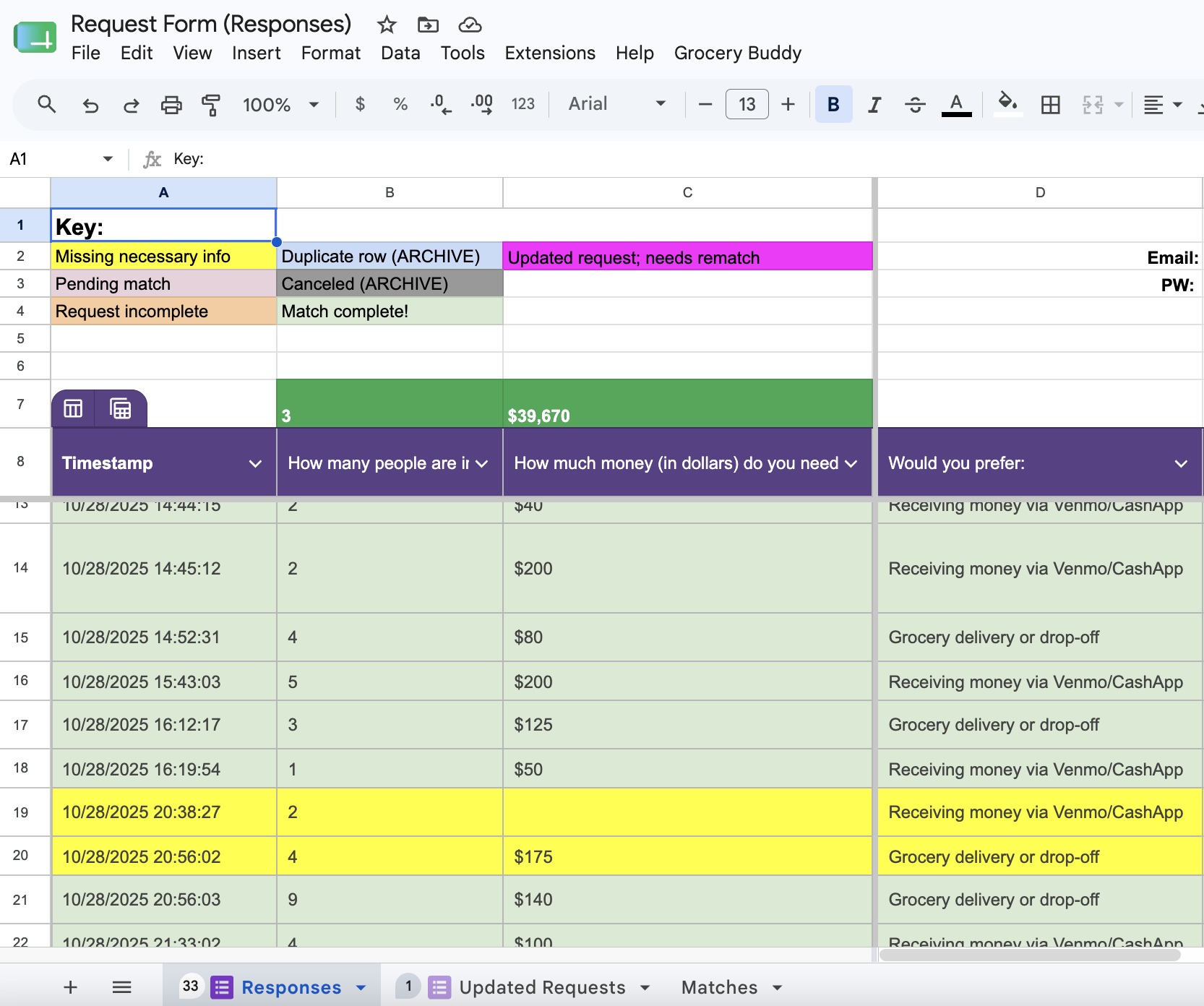This screenshot has width=1204, height=1006.
Task: Switch to the Matches tab
Action: (720, 987)
